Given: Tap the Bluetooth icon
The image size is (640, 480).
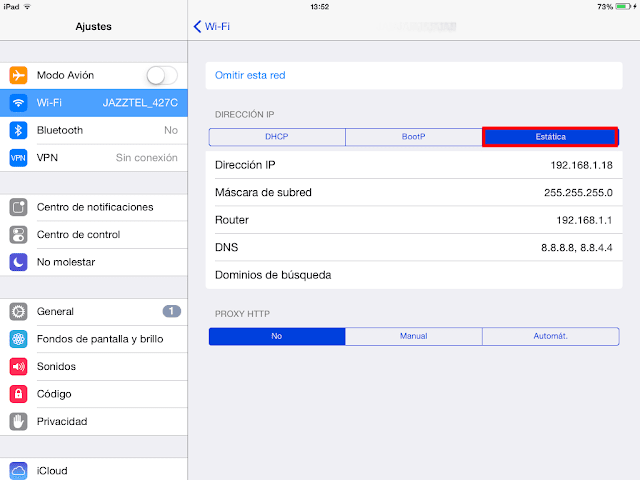Looking at the screenshot, I should point(18,130).
